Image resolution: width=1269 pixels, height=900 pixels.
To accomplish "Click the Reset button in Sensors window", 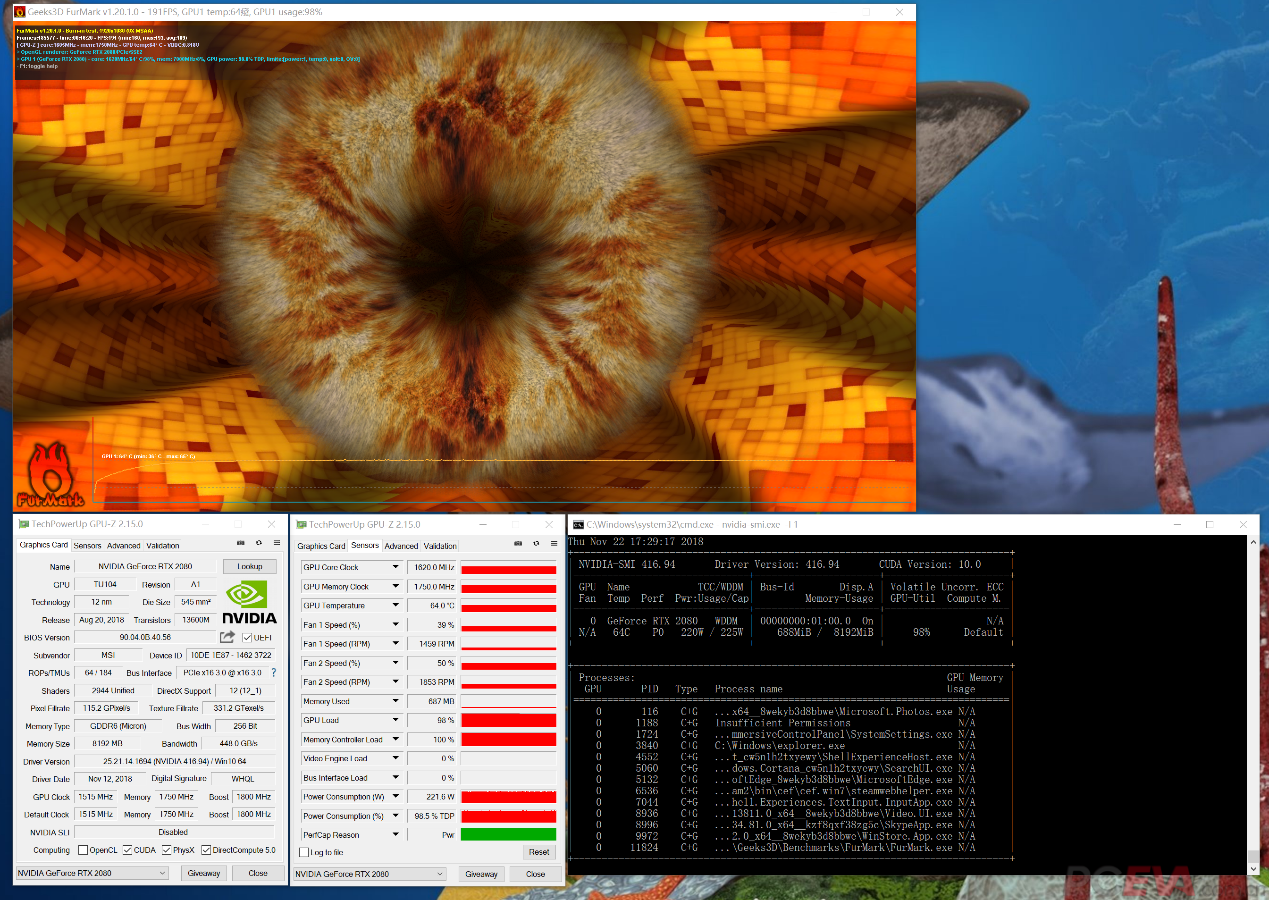I will pos(539,852).
